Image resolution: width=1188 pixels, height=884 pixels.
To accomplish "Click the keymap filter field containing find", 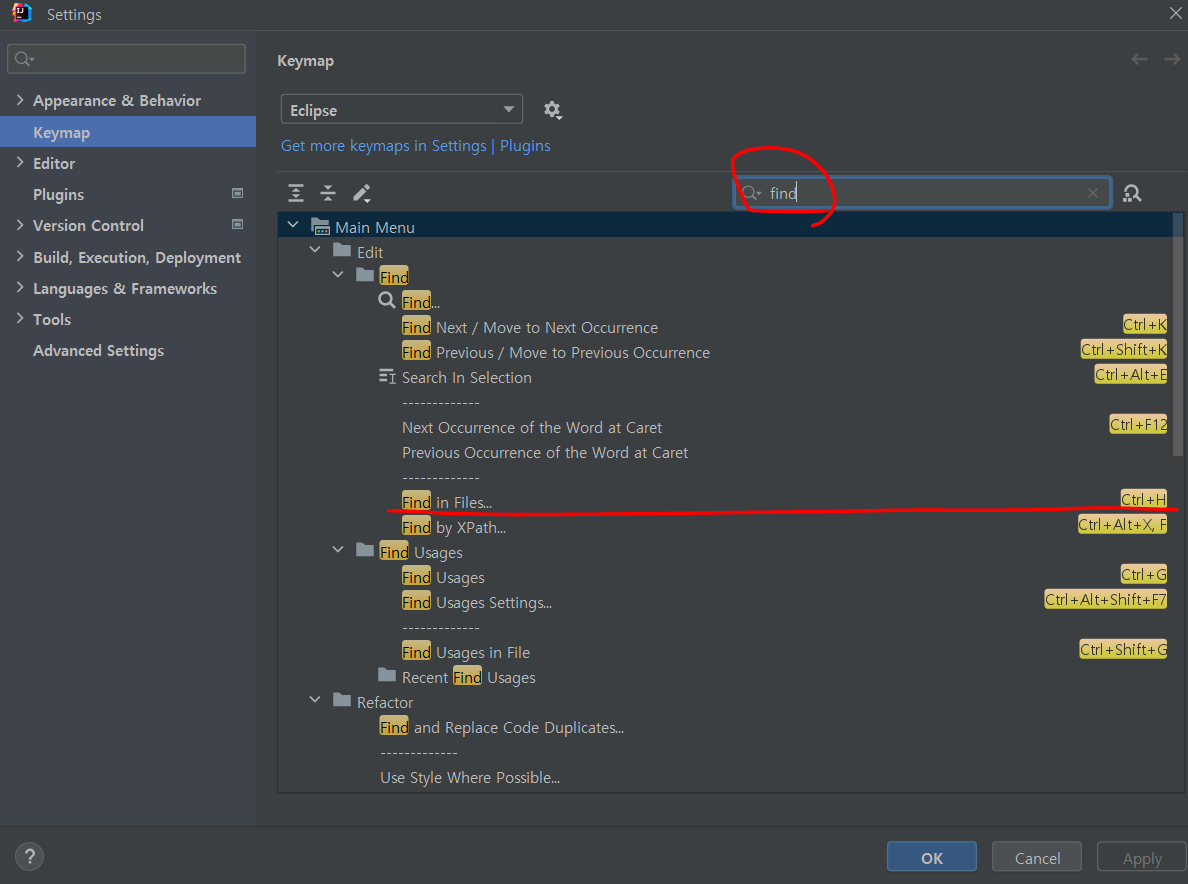I will coord(922,193).
